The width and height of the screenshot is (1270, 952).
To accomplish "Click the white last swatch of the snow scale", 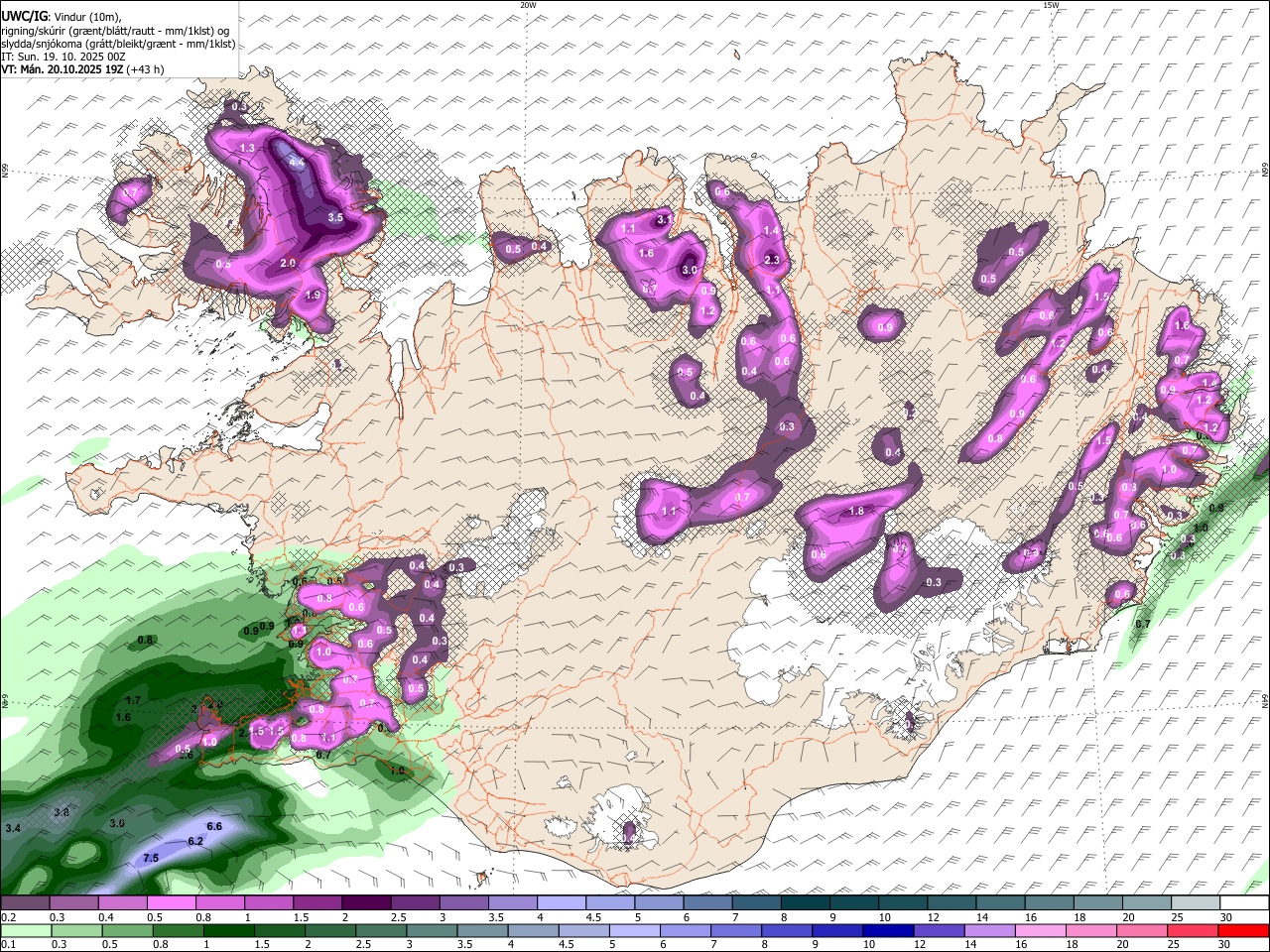I will [1243, 902].
